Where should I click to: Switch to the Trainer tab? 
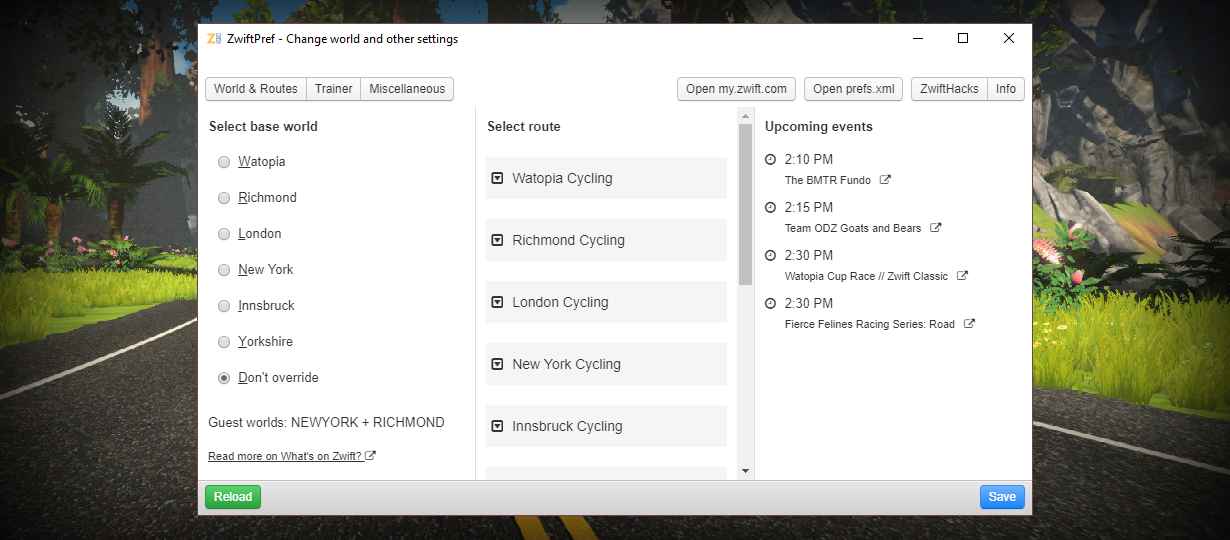(333, 89)
